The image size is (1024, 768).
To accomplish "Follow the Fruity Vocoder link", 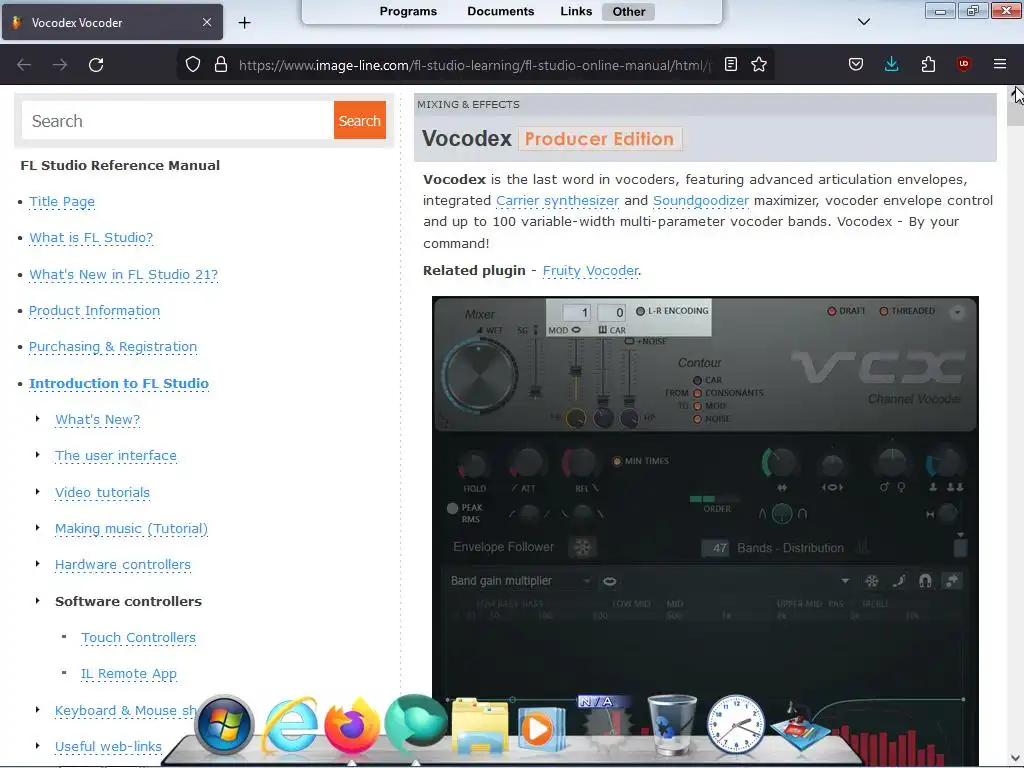I will pyautogui.click(x=590, y=270).
